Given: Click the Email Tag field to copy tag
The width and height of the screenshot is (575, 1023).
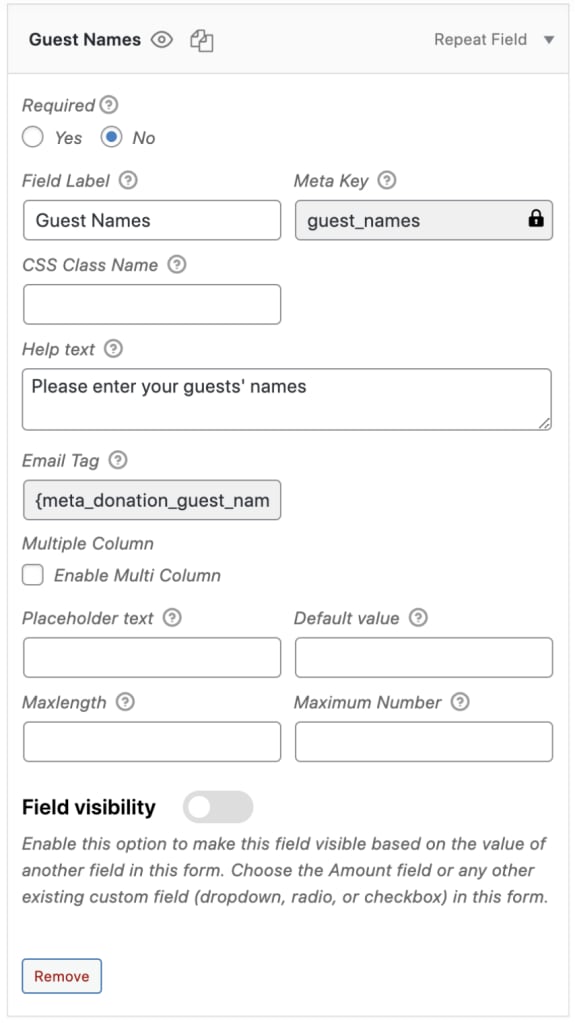Looking at the screenshot, I should [x=152, y=500].
